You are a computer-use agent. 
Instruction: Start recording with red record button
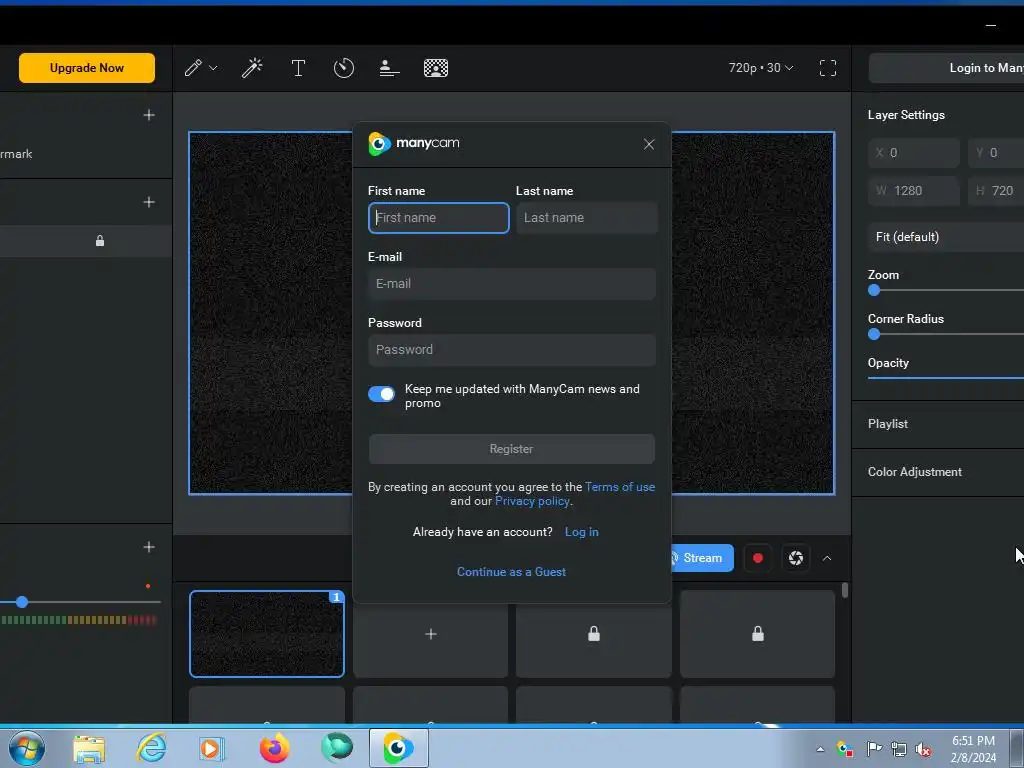pyautogui.click(x=758, y=558)
